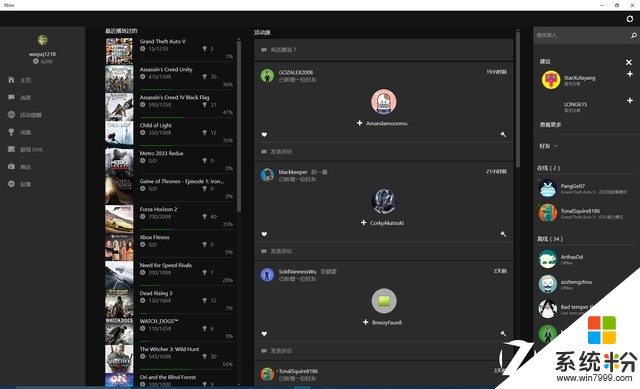640x389 pixels.
Task: Share SoldVannessWu's activity post
Action: coord(503,333)
